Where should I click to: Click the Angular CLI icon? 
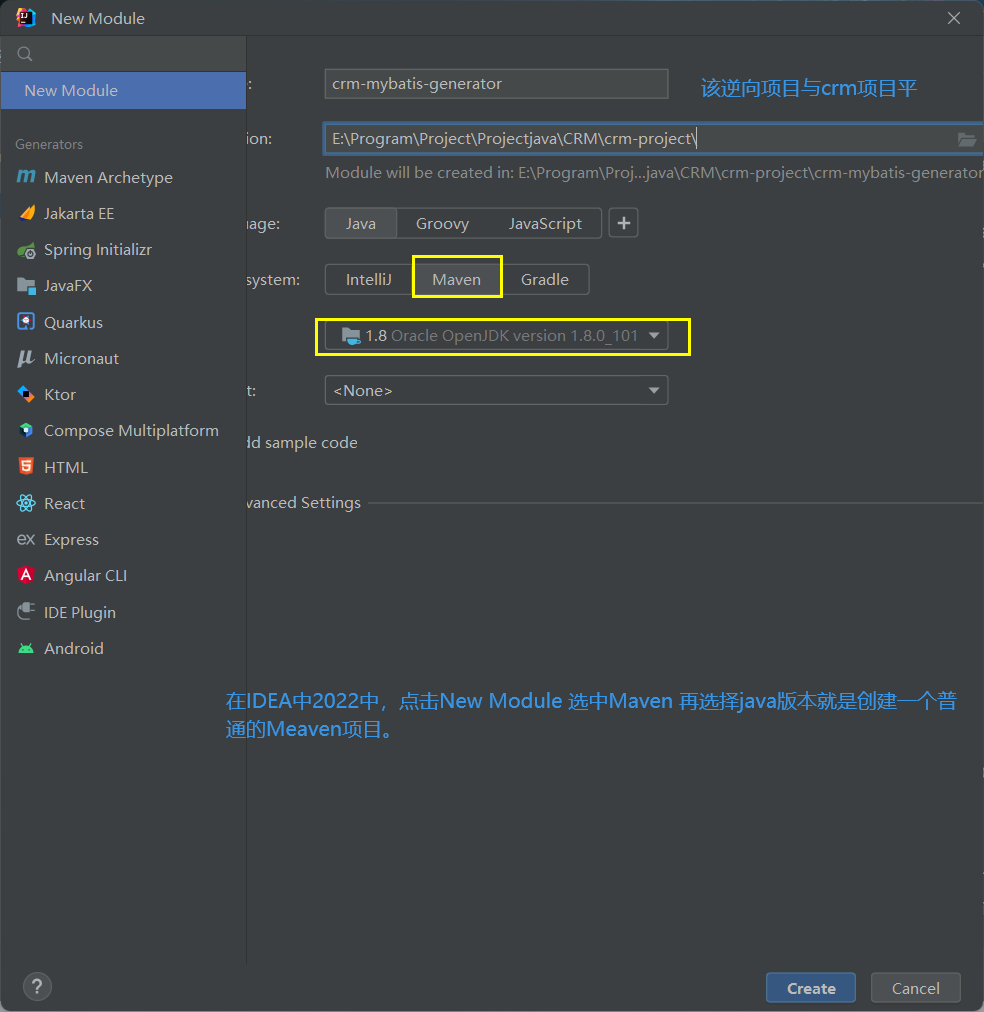[26, 575]
